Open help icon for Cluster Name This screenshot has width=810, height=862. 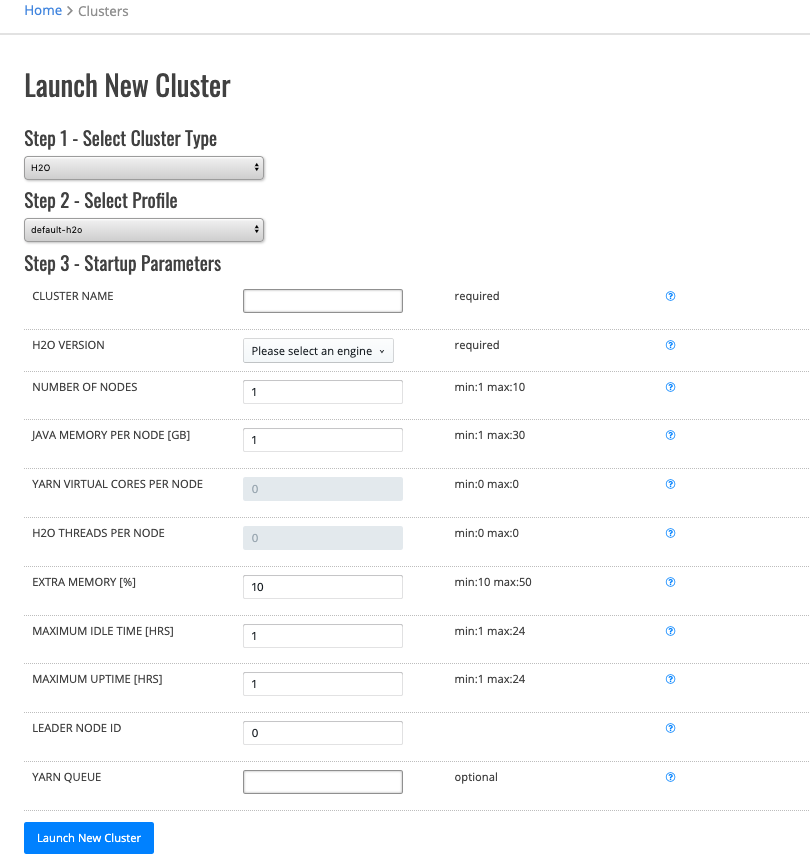[670, 296]
